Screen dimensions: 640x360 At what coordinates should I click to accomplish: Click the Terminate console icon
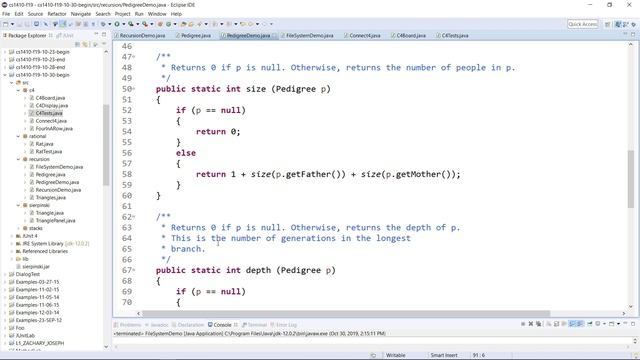coord(523,324)
